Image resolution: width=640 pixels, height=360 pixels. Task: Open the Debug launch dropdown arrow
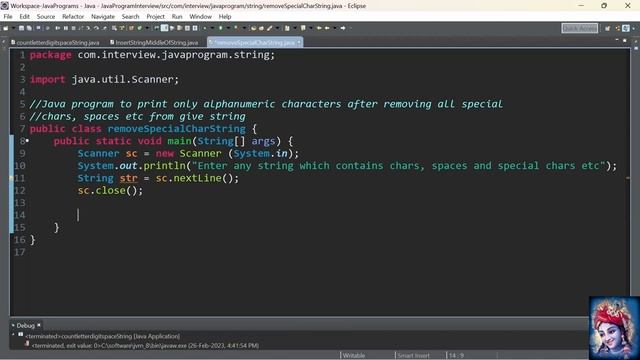(213, 28)
